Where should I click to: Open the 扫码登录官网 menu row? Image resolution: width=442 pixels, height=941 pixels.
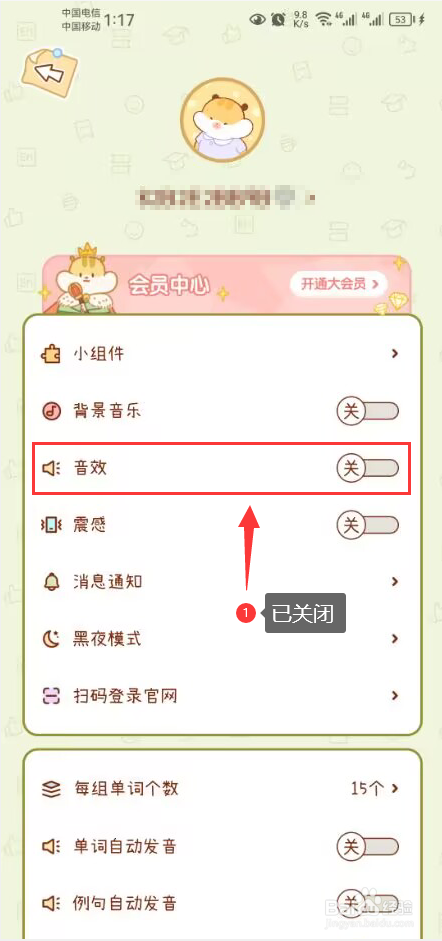(221, 696)
